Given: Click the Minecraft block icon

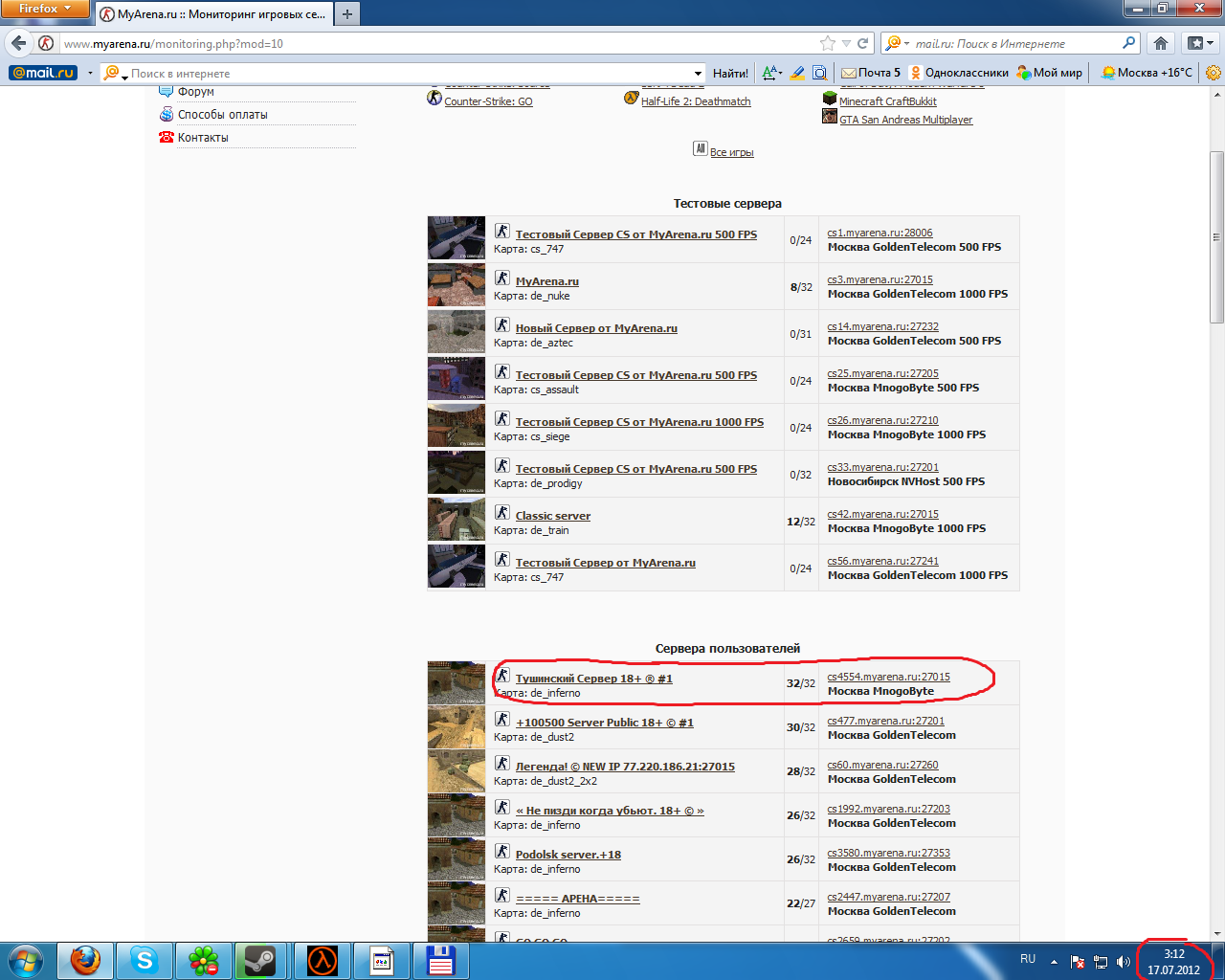Looking at the screenshot, I should (x=830, y=99).
